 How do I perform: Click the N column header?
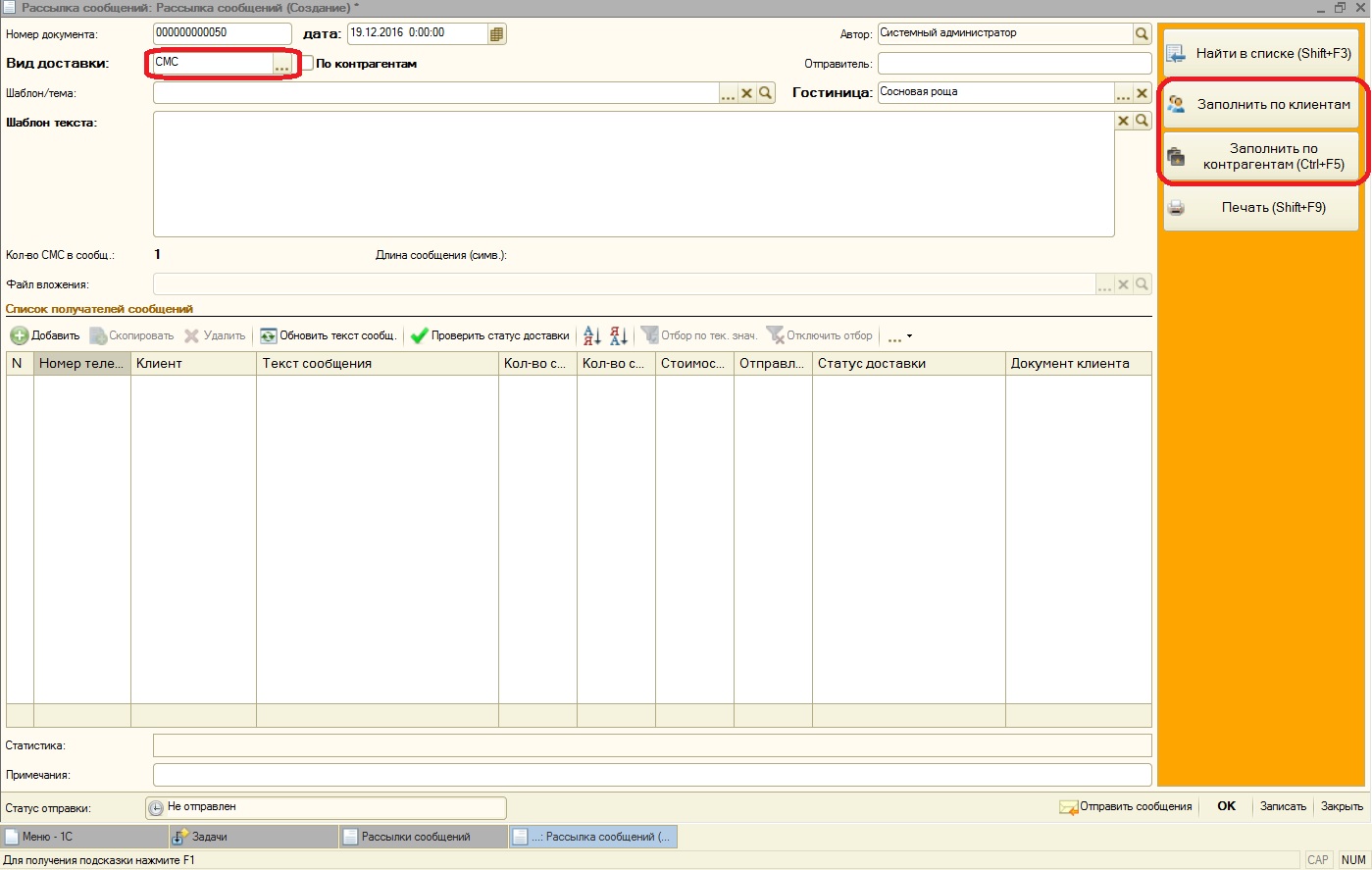click(x=20, y=364)
